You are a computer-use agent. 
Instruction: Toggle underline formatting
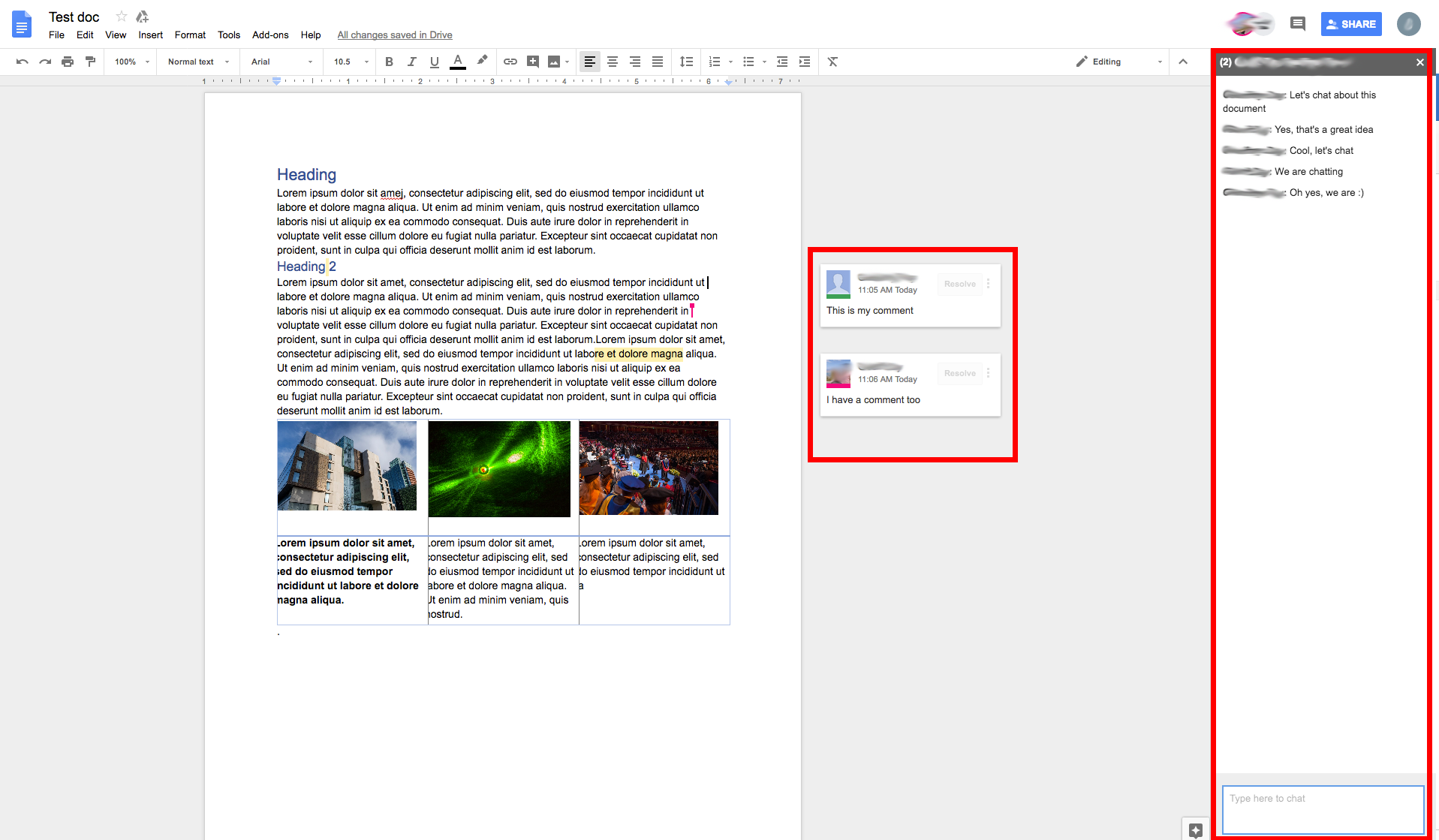pyautogui.click(x=434, y=62)
